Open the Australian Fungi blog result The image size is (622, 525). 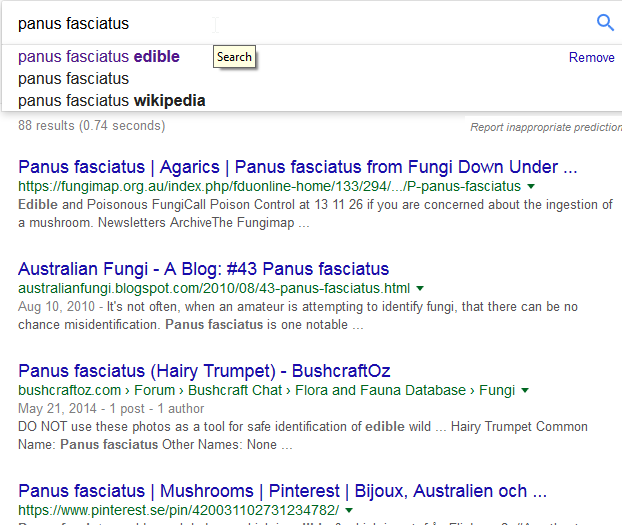tap(203, 269)
